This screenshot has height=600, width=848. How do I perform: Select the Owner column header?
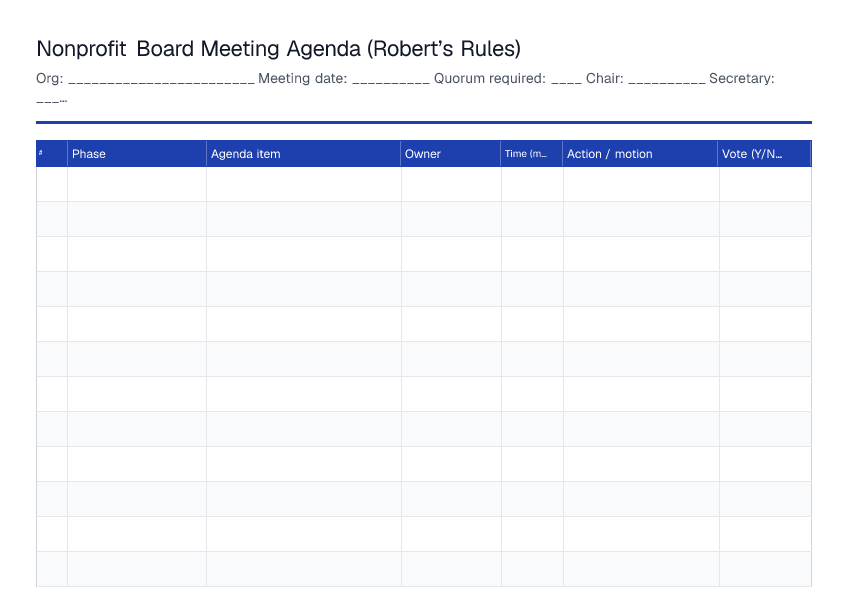point(450,154)
